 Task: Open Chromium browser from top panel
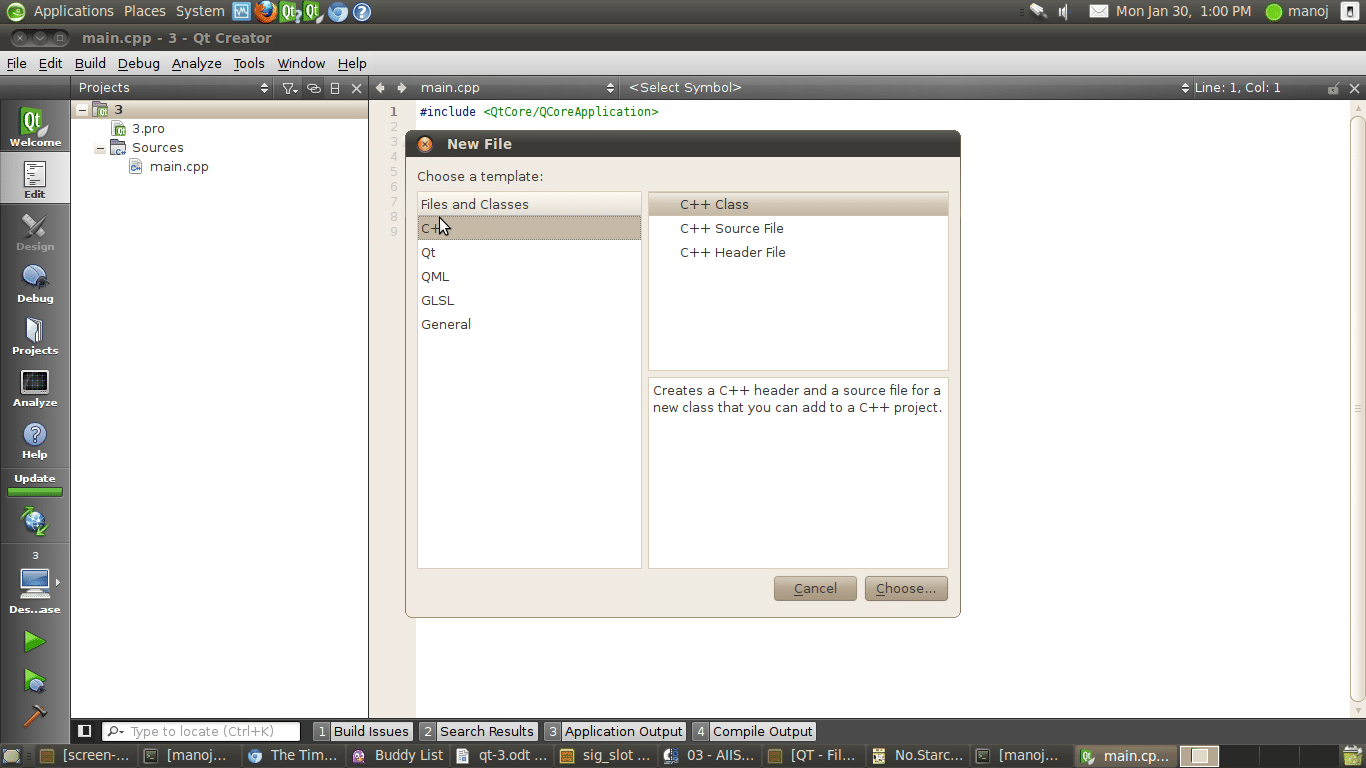pos(338,12)
